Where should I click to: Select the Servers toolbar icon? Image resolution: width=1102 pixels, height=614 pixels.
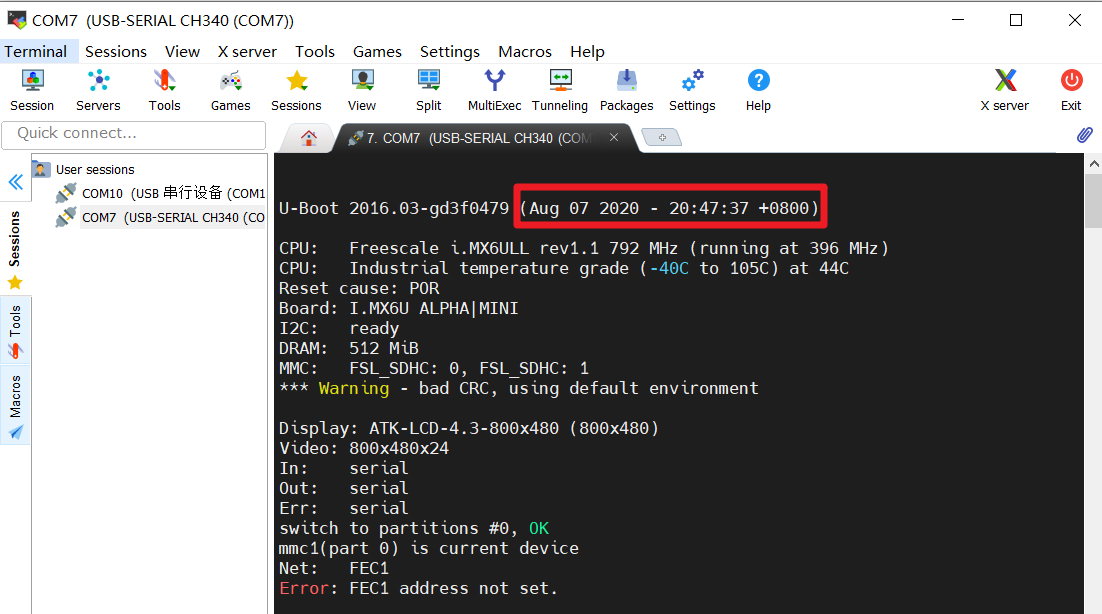click(x=97, y=88)
